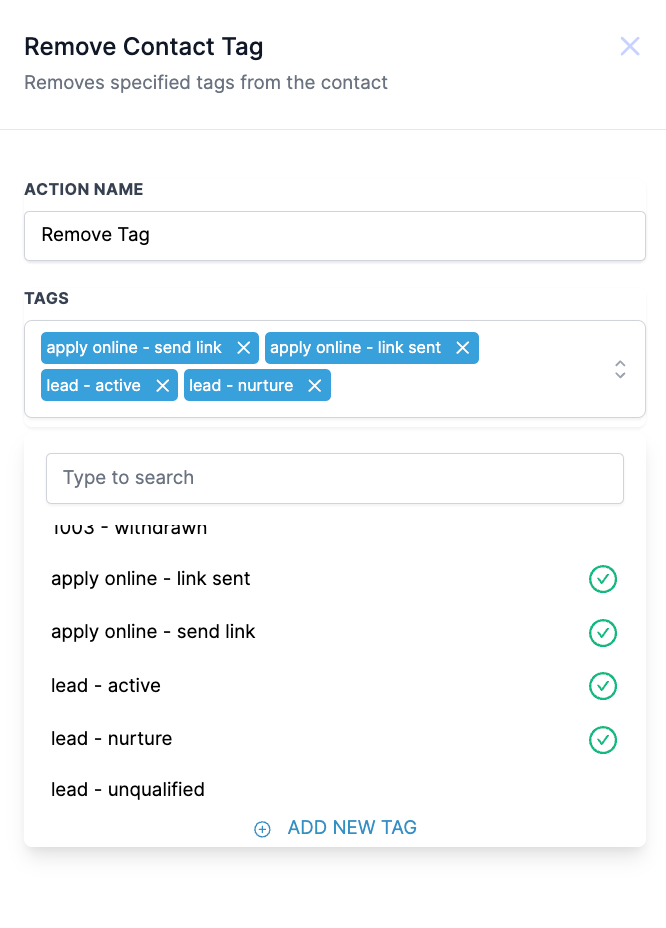The image size is (666, 928).
Task: Close the Remove Contact Tag panel
Action: tap(629, 46)
